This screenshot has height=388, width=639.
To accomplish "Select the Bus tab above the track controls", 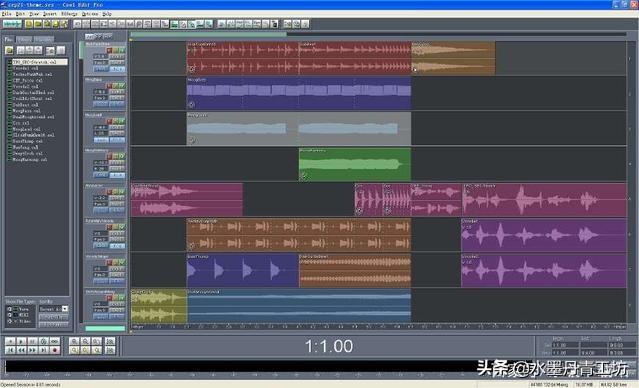I will click(107, 36).
